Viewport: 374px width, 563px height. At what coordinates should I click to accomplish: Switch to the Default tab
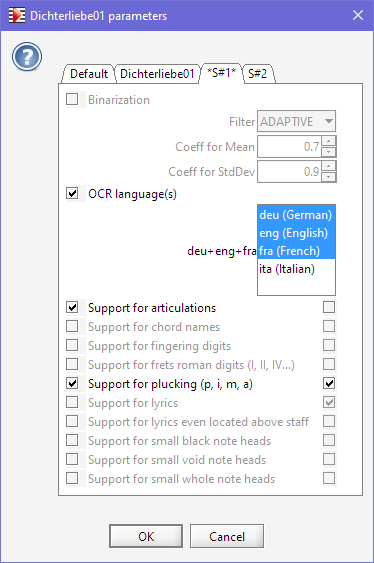pyautogui.click(x=89, y=74)
